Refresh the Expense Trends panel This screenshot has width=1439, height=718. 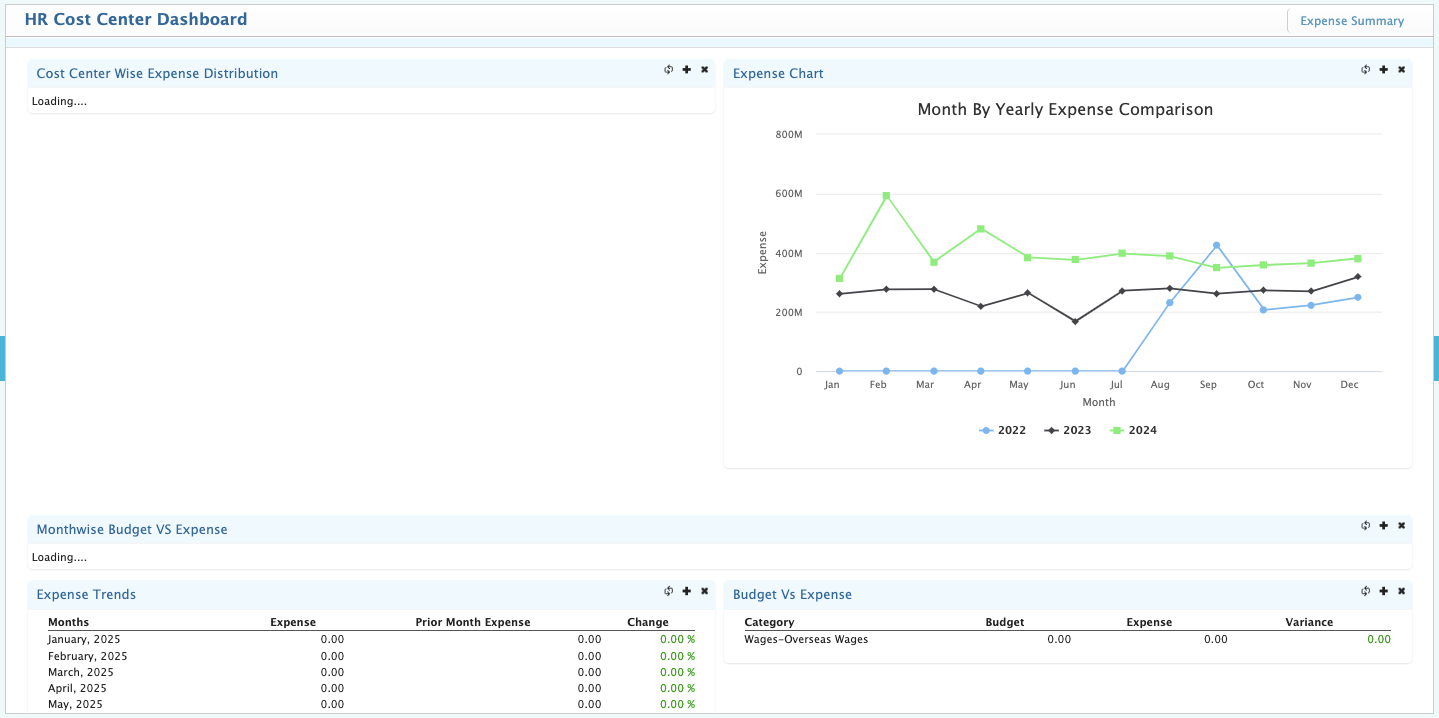pyautogui.click(x=666, y=591)
